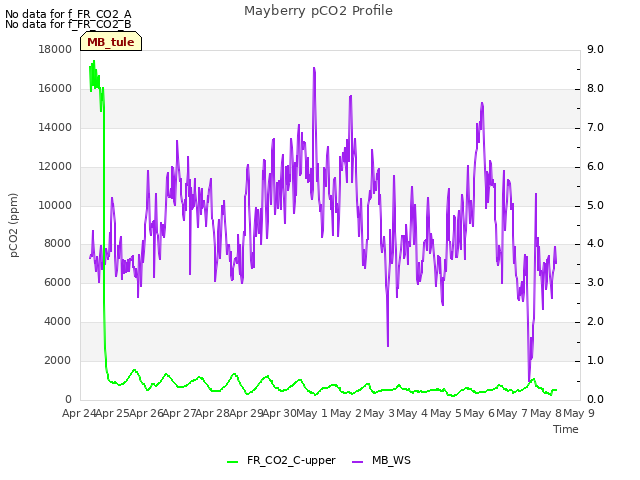Click the purple MB_WS peak near May 1
The height and width of the screenshot is (480, 640).
314,69
